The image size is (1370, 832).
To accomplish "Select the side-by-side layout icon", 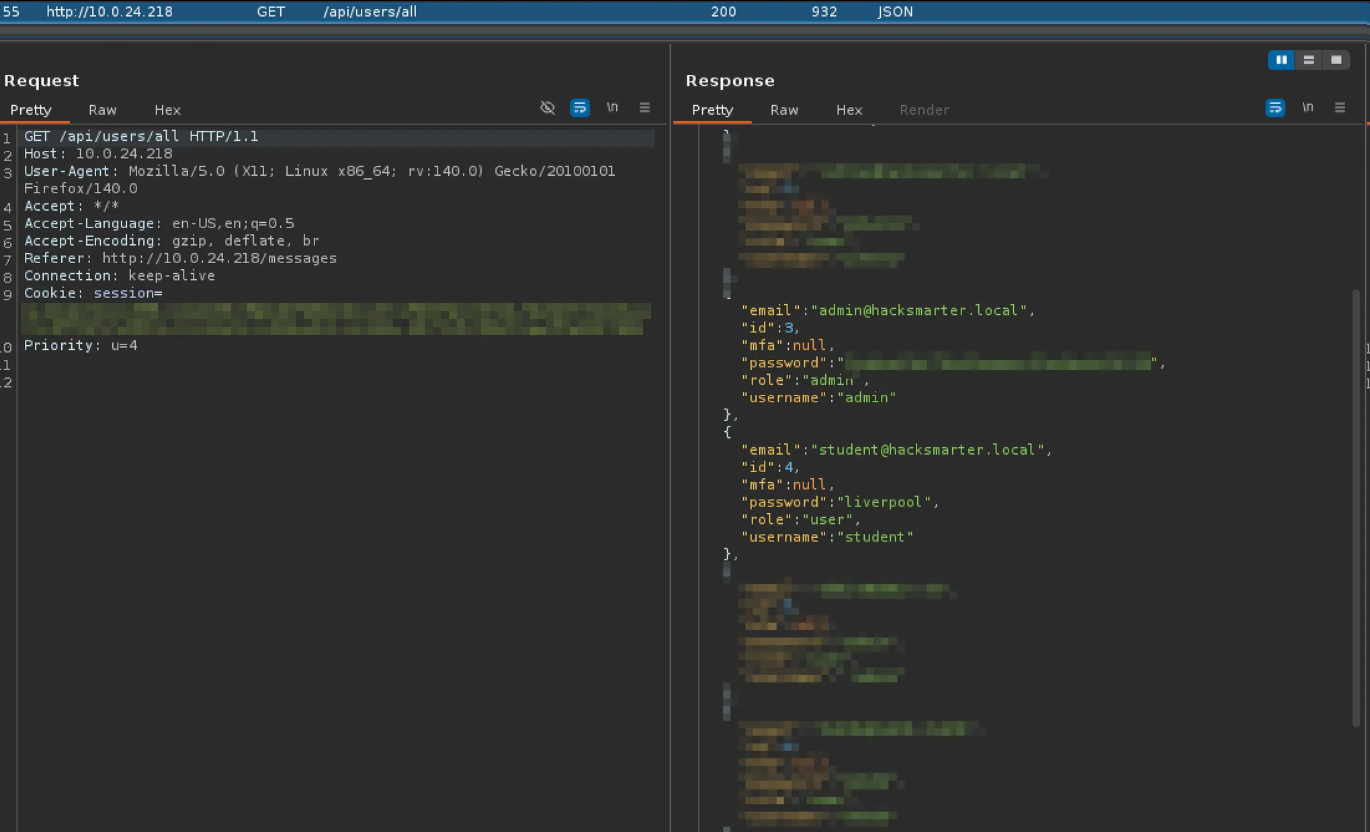I will click(1281, 60).
